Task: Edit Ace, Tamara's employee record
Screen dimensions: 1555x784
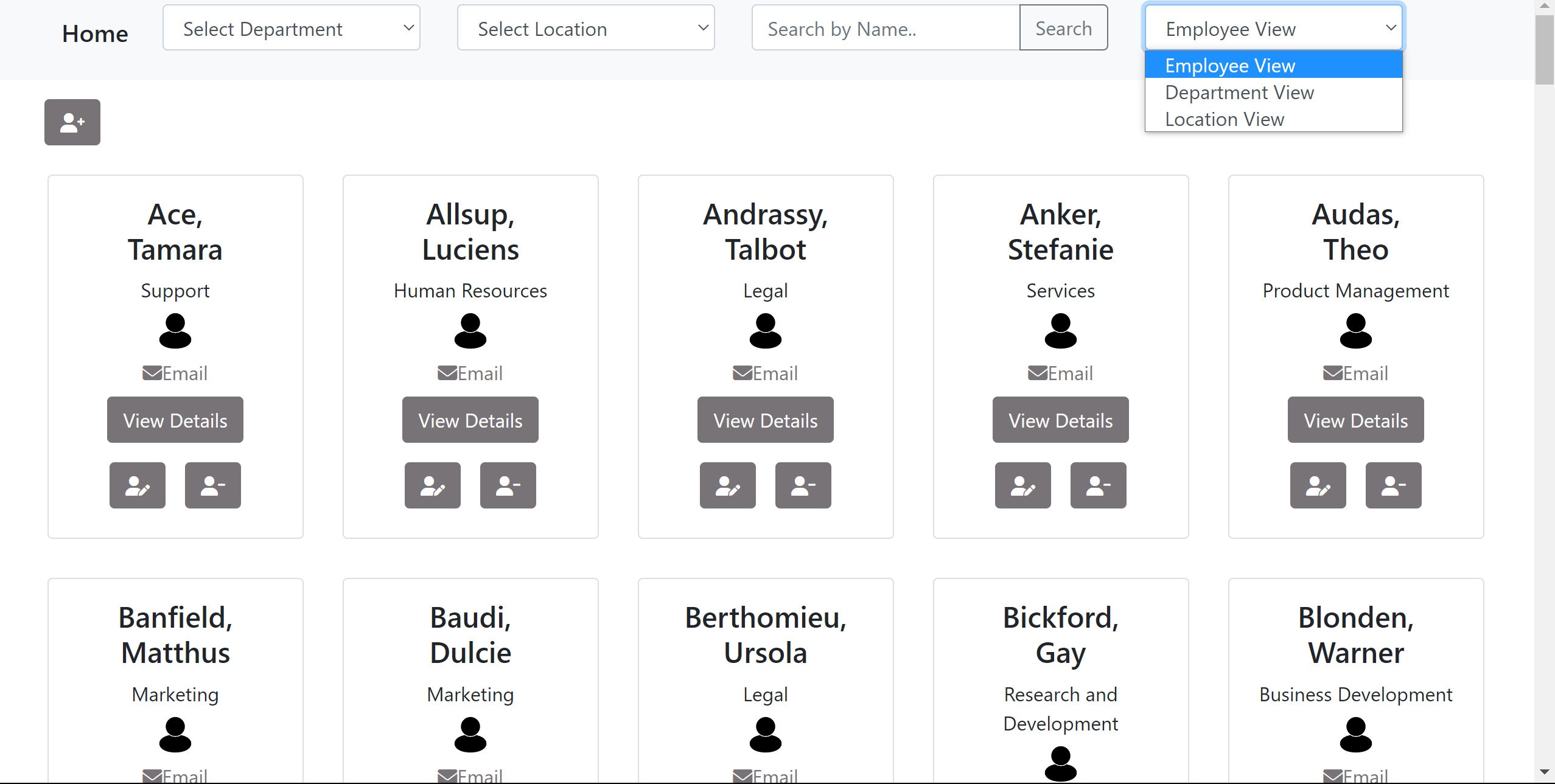Action: click(137, 485)
